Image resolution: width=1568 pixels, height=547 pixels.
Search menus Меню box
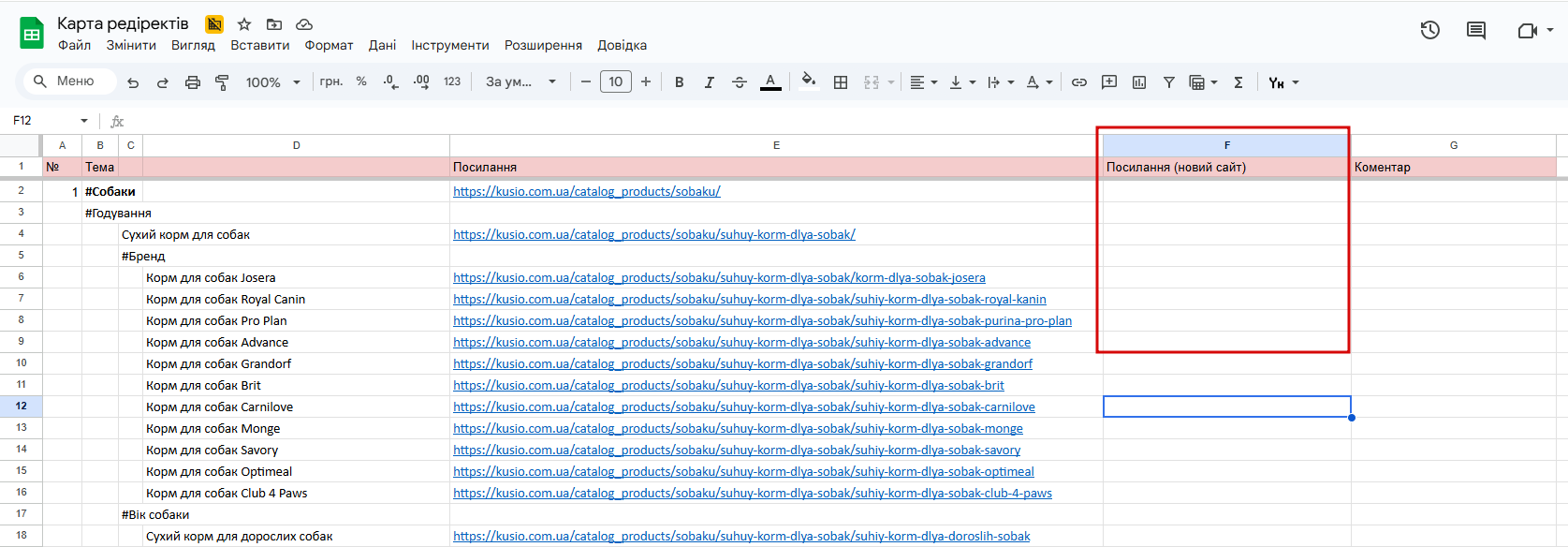pos(71,81)
